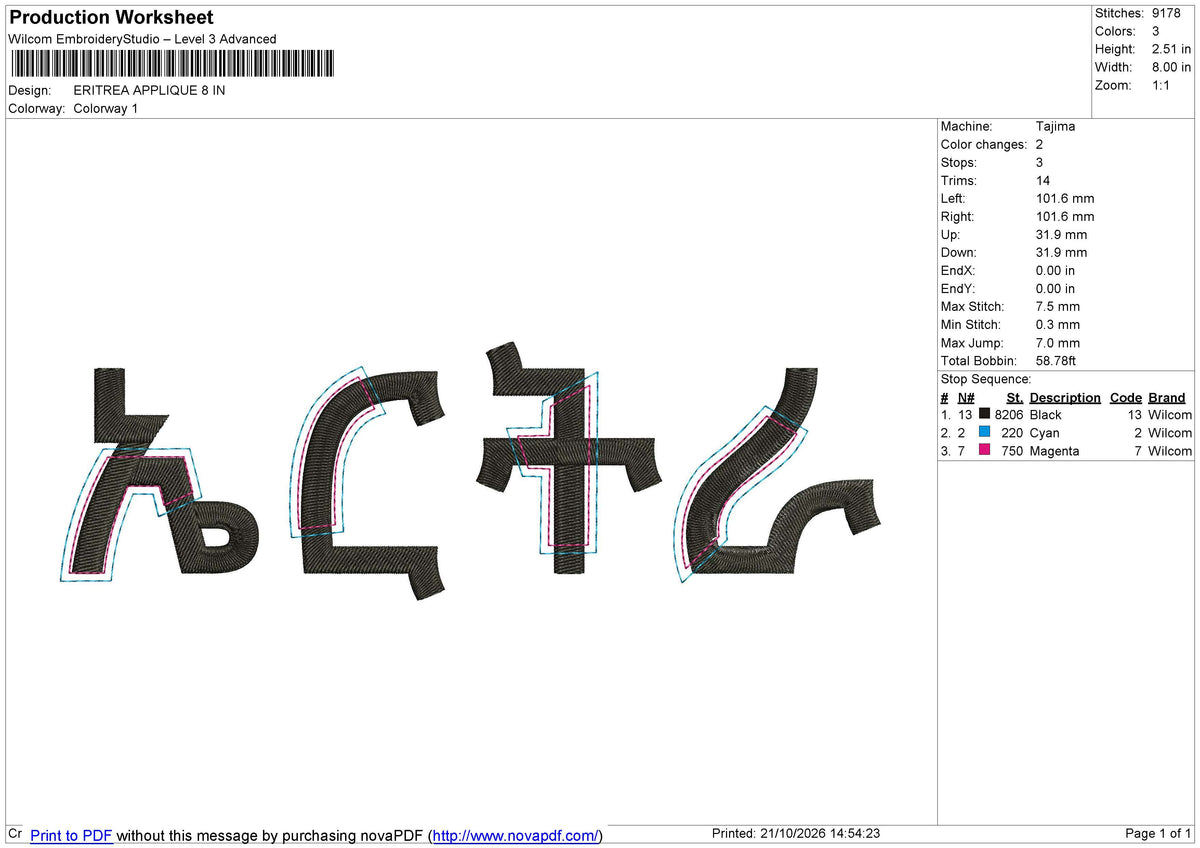
Task: Click the barcode under the worksheet title
Action: coord(172,63)
